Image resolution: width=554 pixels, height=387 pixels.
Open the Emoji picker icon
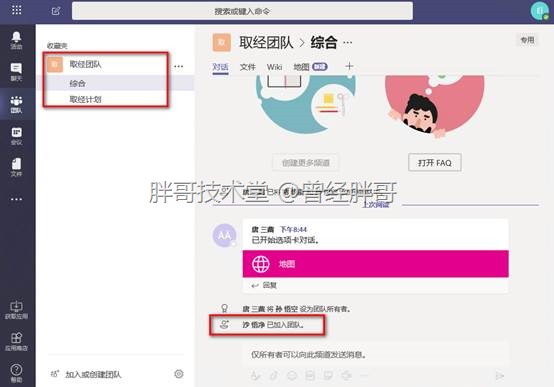coord(292,376)
